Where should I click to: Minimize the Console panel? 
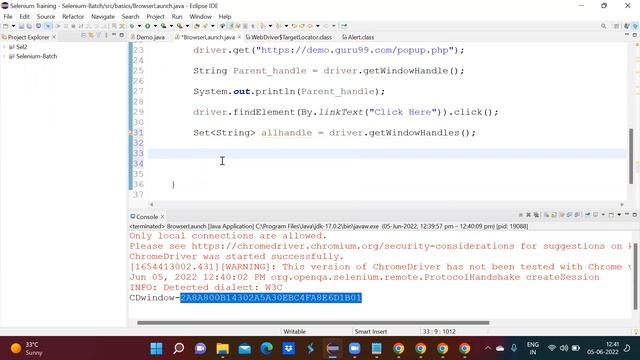pyautogui.click(x=627, y=214)
